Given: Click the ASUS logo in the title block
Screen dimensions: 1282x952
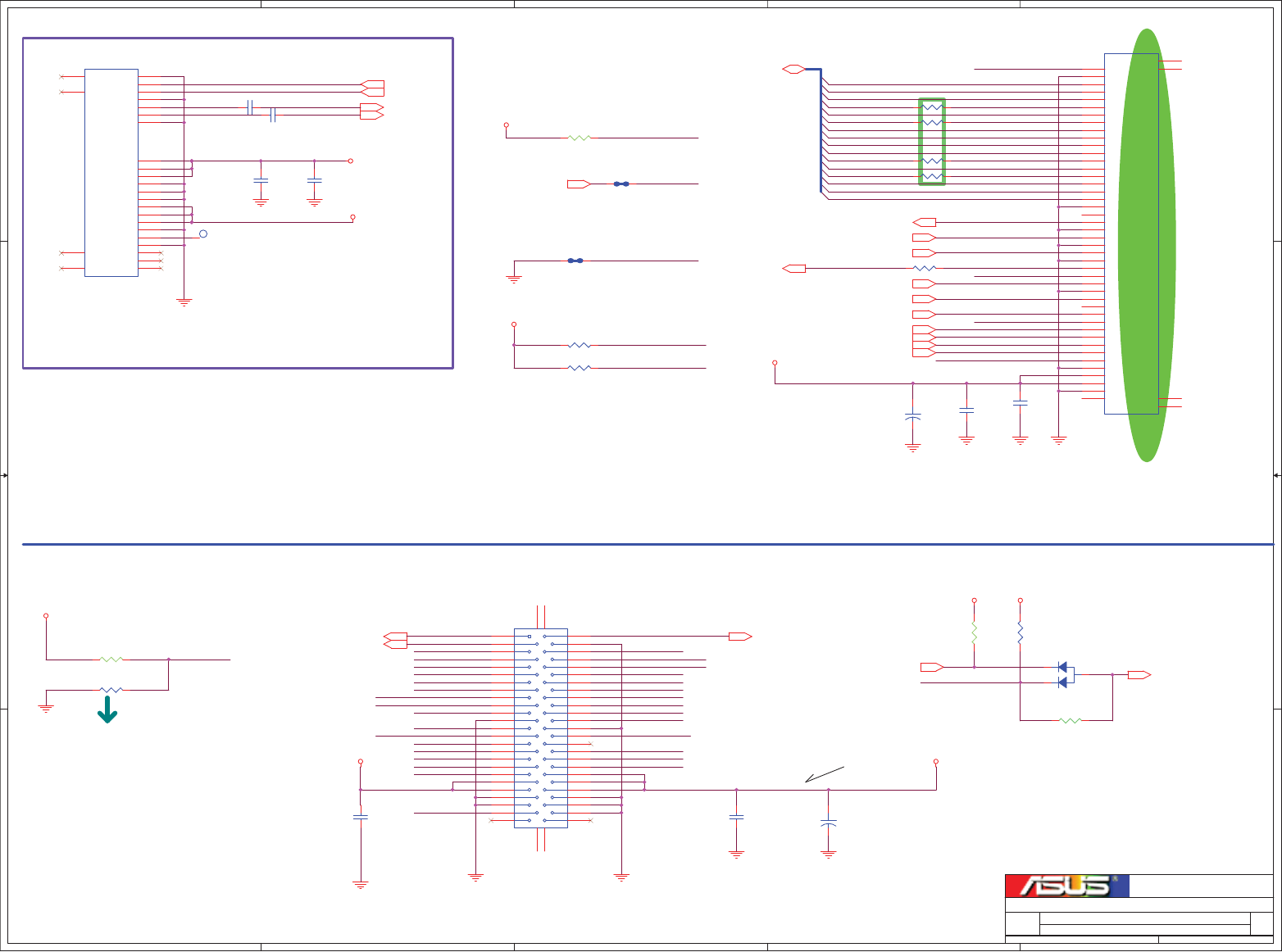Looking at the screenshot, I should 1067,886.
